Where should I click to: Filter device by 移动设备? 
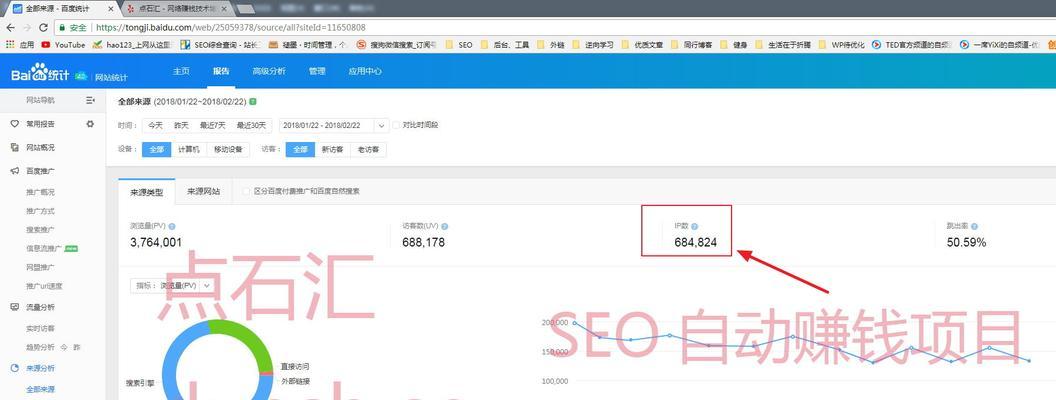pyautogui.click(x=228, y=149)
